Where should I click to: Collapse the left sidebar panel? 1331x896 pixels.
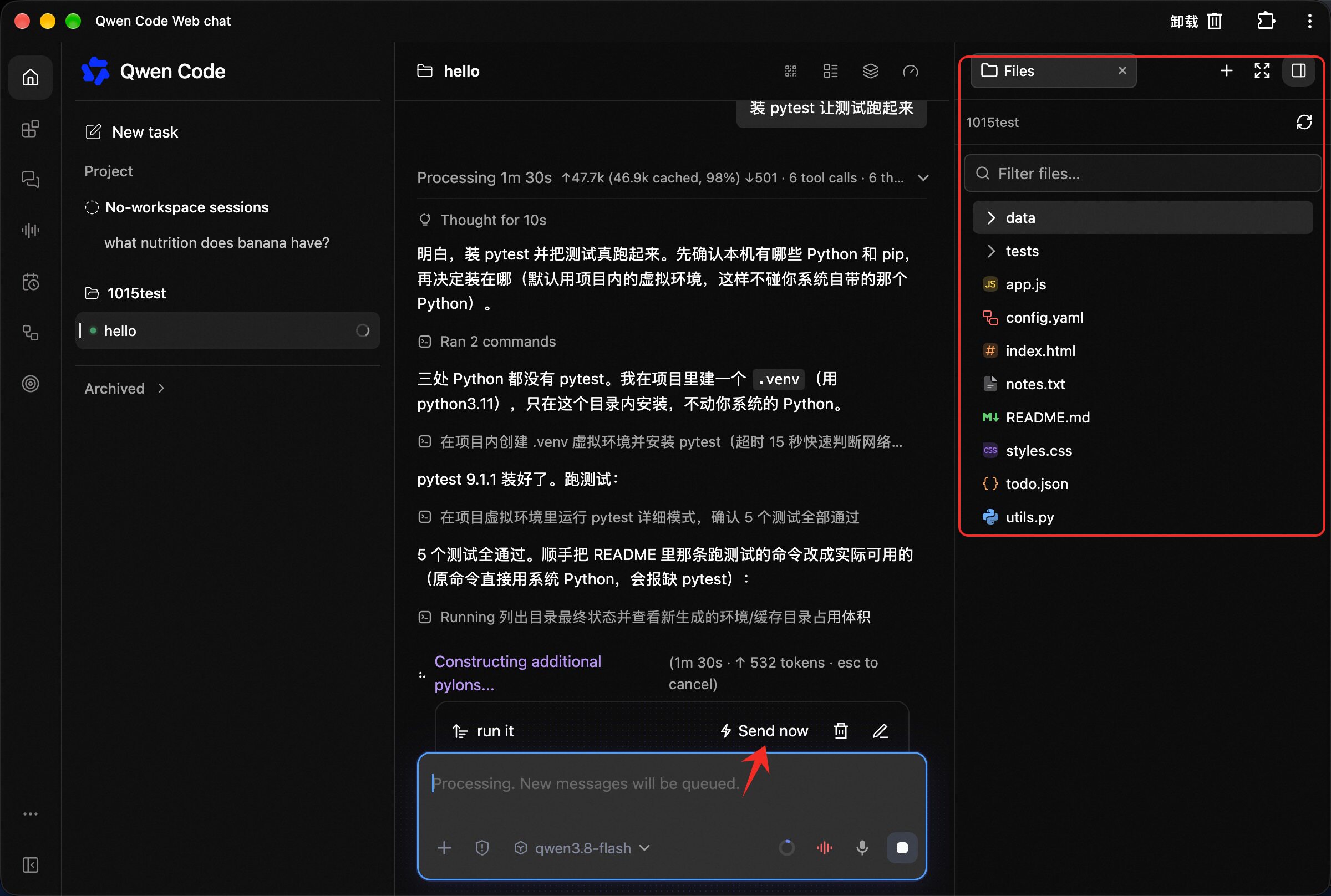click(x=31, y=864)
